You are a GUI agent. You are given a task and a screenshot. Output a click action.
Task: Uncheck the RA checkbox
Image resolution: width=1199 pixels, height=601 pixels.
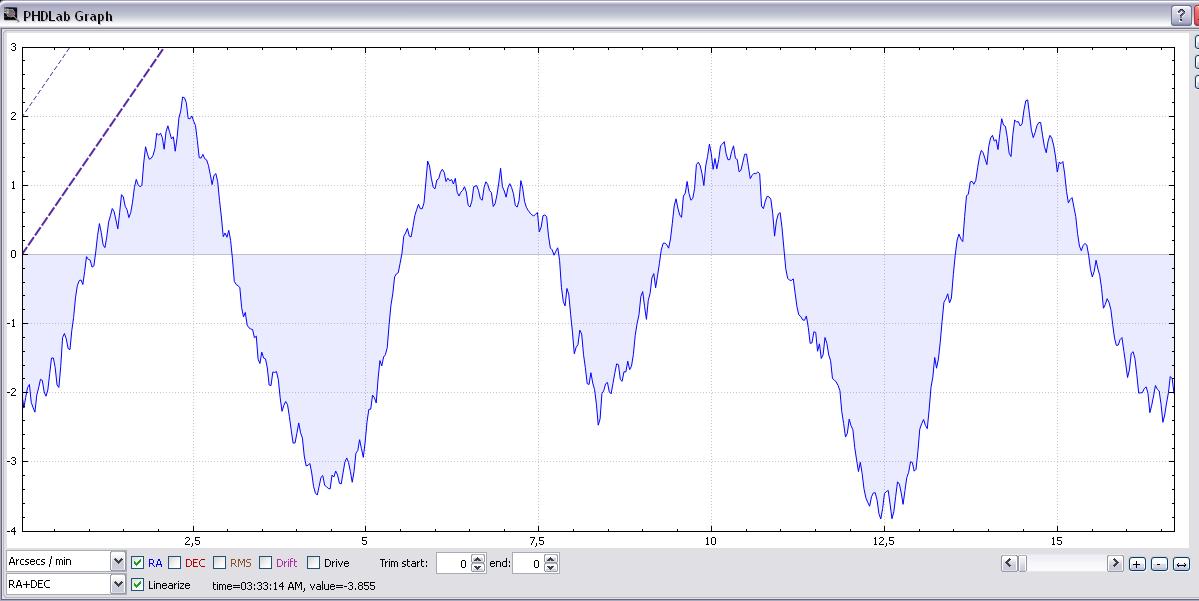(138, 563)
